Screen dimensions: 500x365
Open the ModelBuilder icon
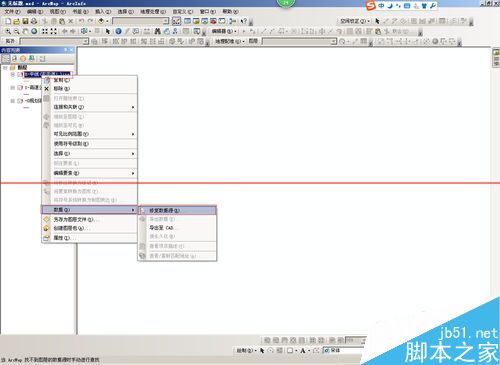pyautogui.click(x=233, y=21)
